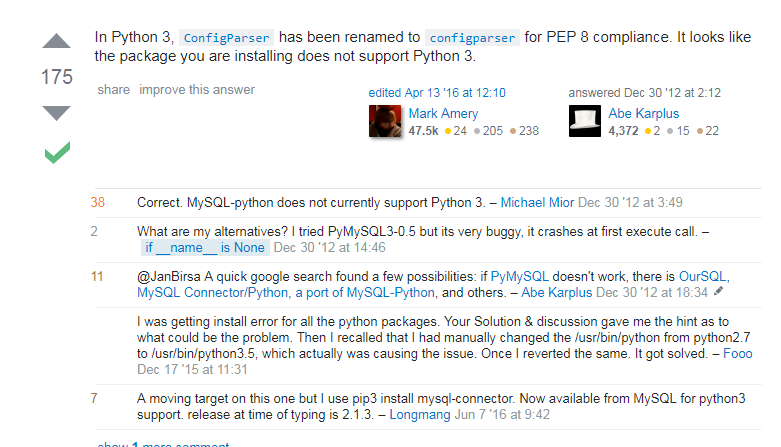Image resolution: width=781 pixels, height=447 pixels.
Task: Open Mark Amery's profile link
Action: click(443, 114)
